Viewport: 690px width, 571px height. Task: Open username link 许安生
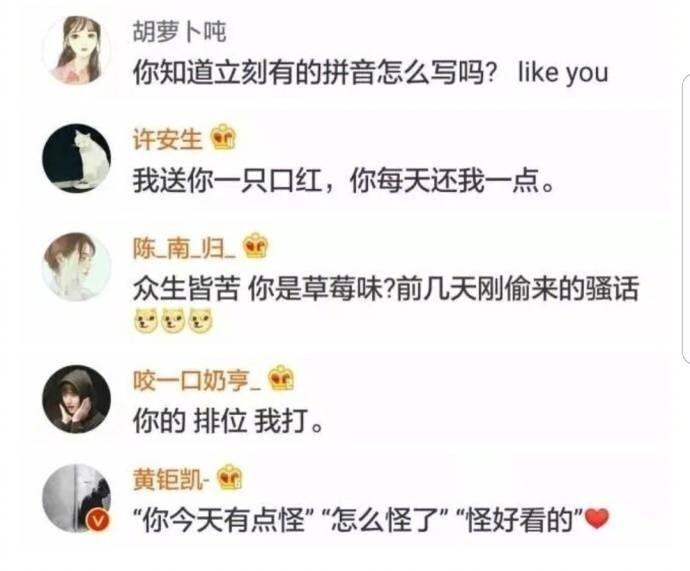click(x=168, y=139)
